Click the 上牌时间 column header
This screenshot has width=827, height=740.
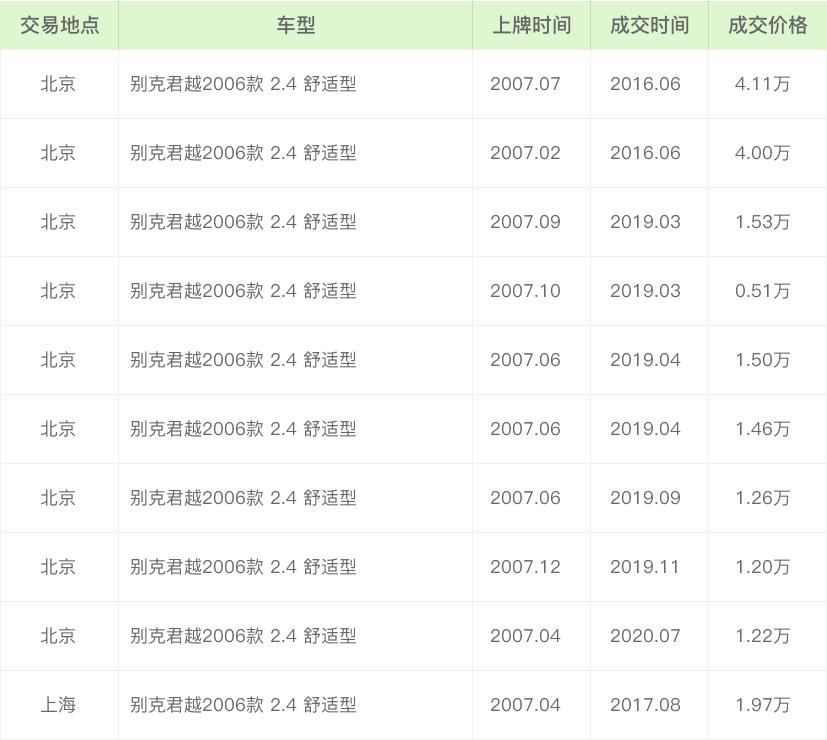pos(531,25)
